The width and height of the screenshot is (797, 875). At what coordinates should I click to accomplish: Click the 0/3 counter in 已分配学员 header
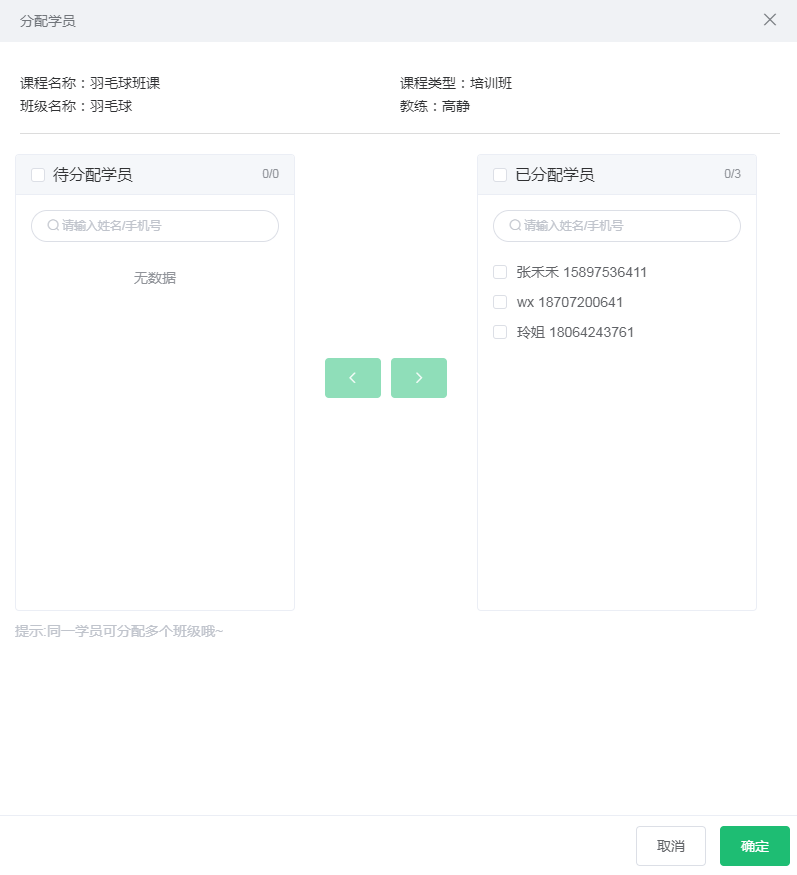pyautogui.click(x=732, y=174)
